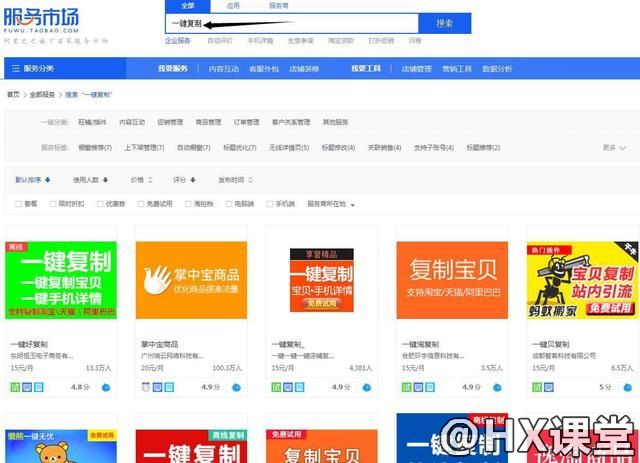Switch to the 服务商 search tab
Image resolution: width=640 pixels, height=463 pixels.
click(279, 6)
